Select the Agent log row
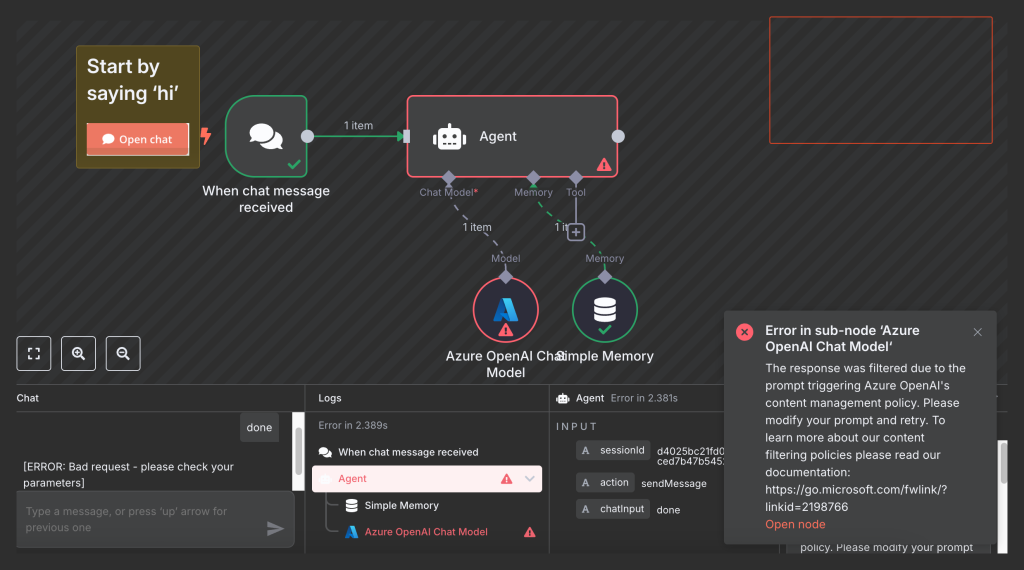This screenshot has width=1024, height=570. [427, 479]
